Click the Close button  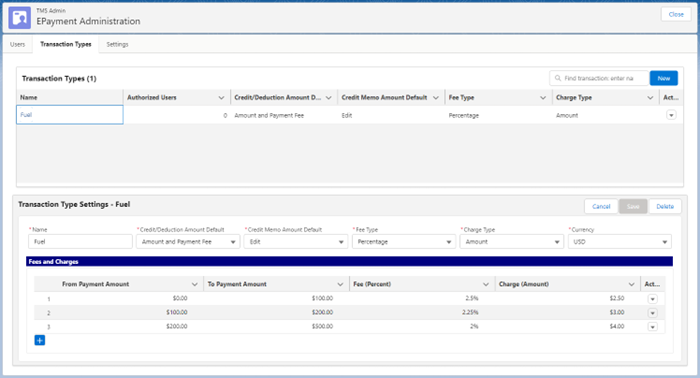coord(676,14)
